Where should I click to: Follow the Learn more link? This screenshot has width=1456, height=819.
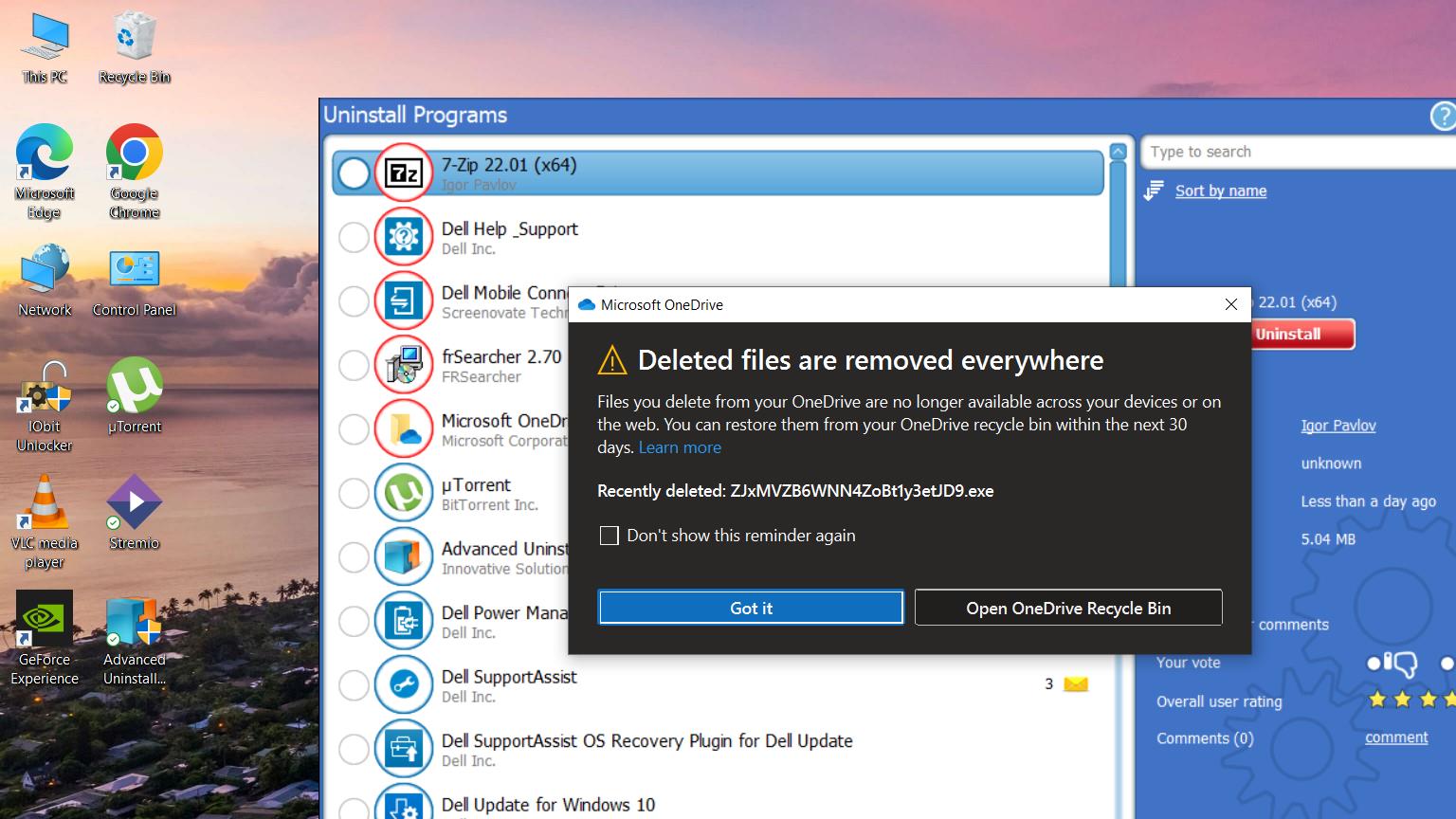pyautogui.click(x=680, y=447)
